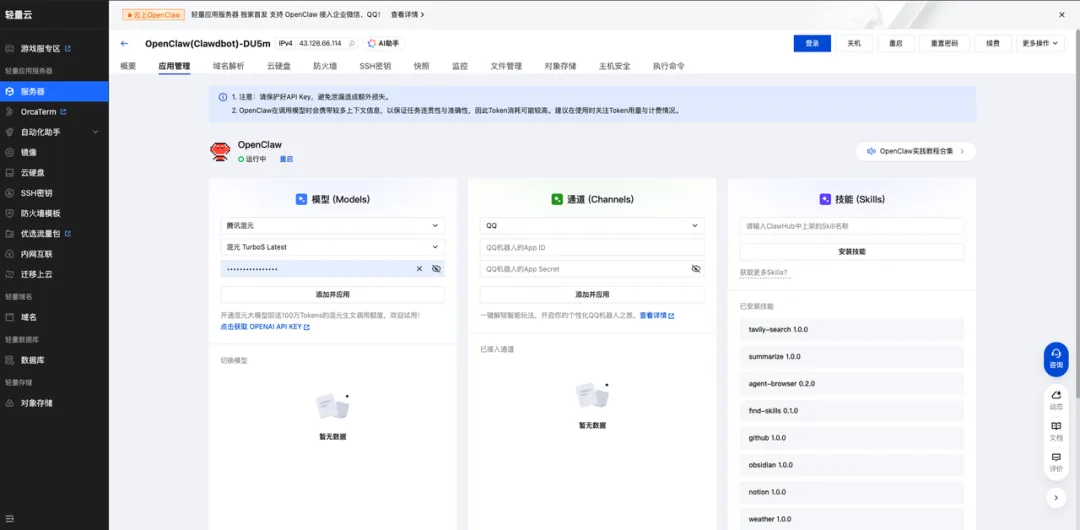Image resolution: width=1080 pixels, height=530 pixels.
Task: Click the OrcaTerm sidebar icon
Action: click(10, 112)
